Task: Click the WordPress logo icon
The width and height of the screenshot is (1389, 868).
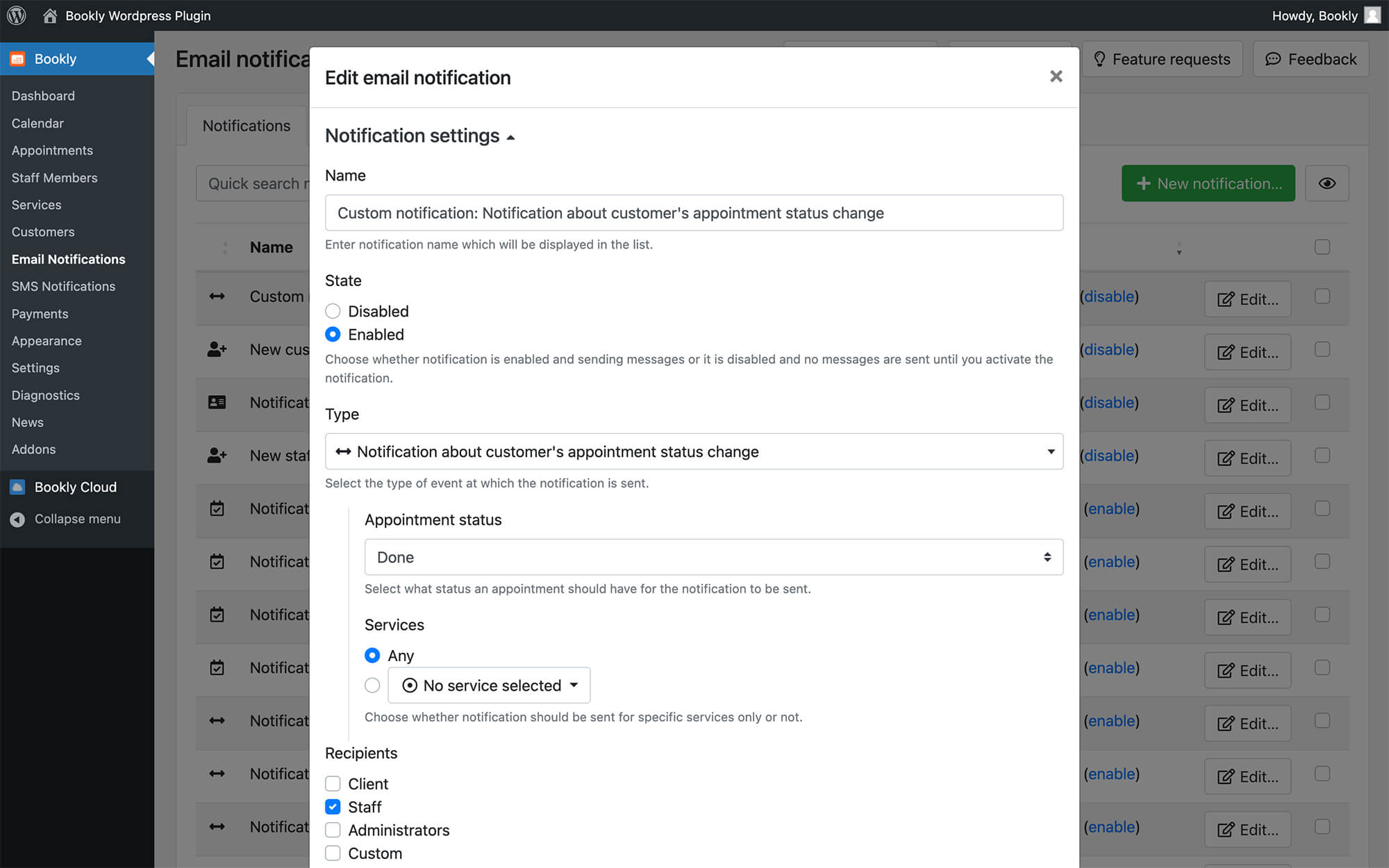Action: [x=17, y=15]
